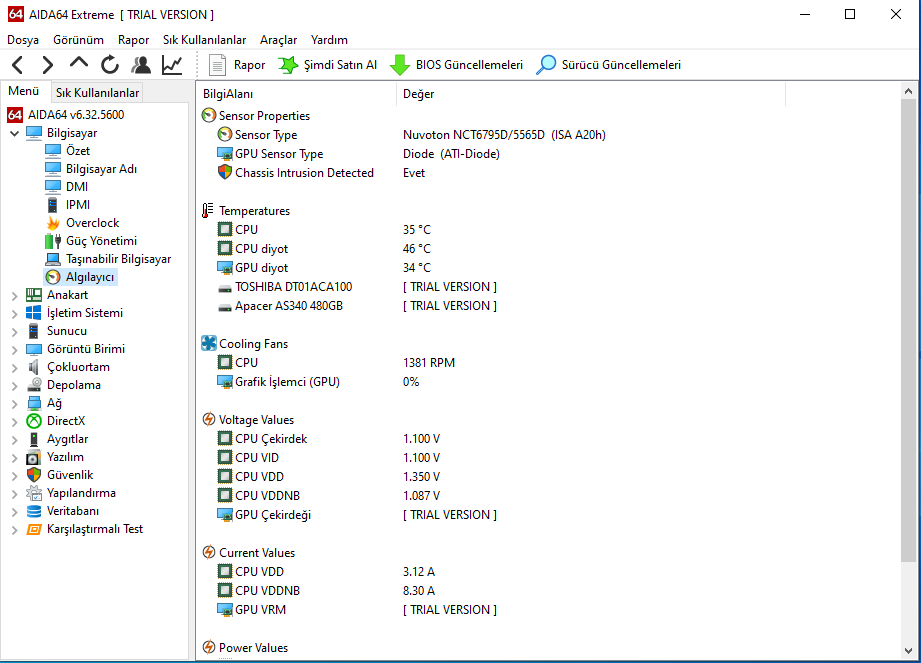Click the Aygıtlar device icon
The width and height of the screenshot is (921, 663).
[x=34, y=439]
